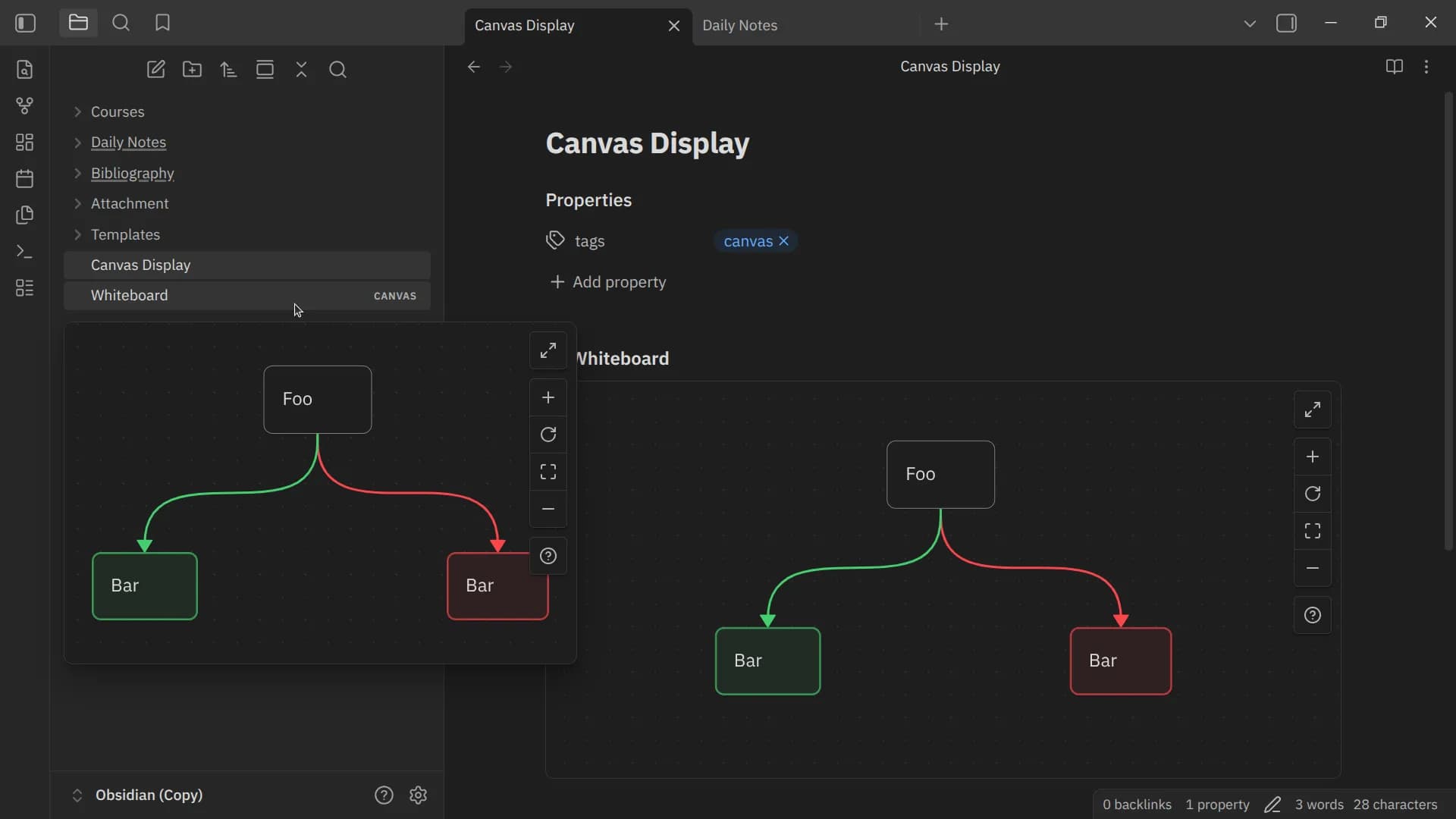
Task: Click the Whiteboard heading in note
Action: click(622, 359)
